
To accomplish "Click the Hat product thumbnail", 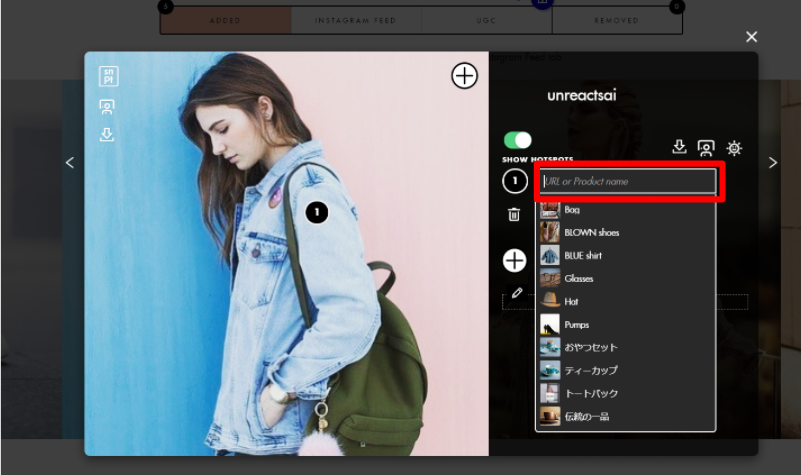I will coord(550,301).
